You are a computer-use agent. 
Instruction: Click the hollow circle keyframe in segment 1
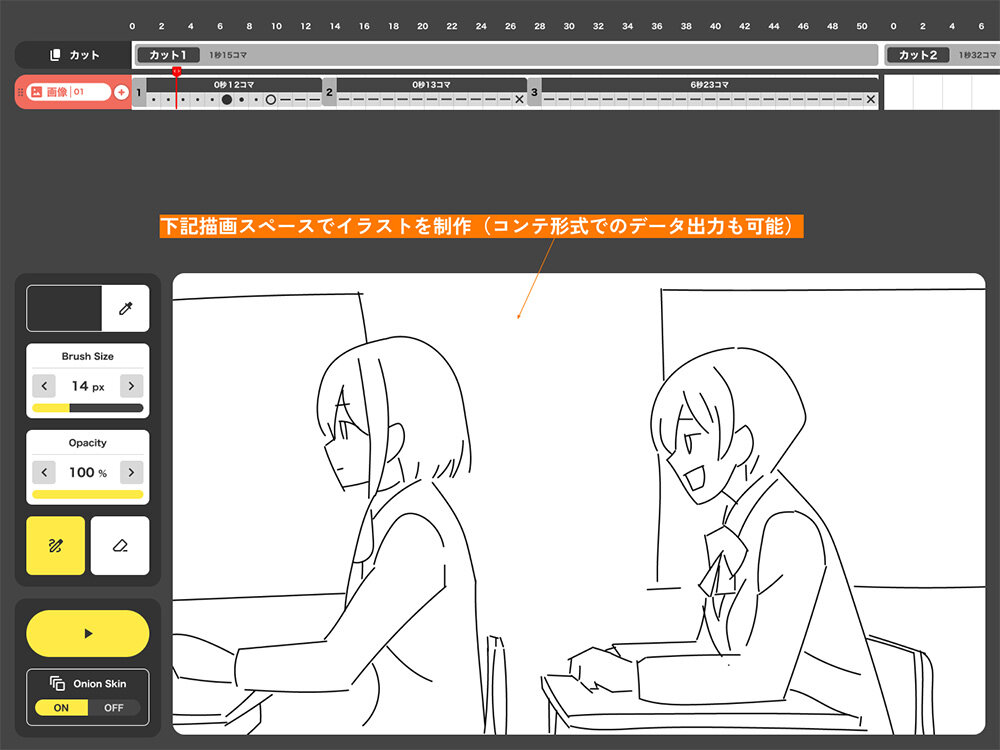(270, 100)
